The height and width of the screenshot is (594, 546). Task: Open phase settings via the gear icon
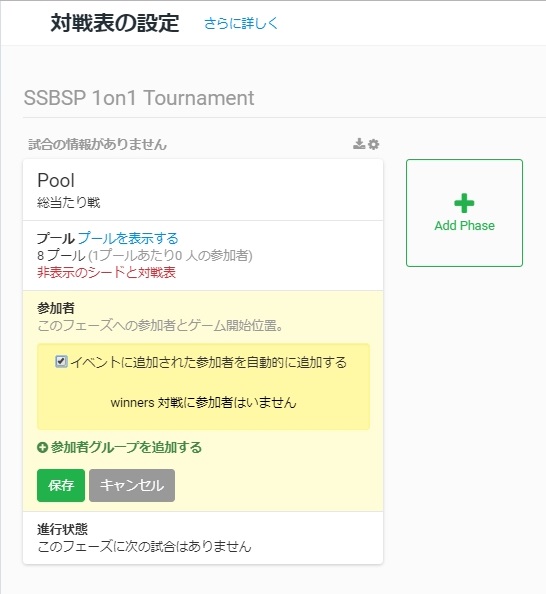coord(374,144)
